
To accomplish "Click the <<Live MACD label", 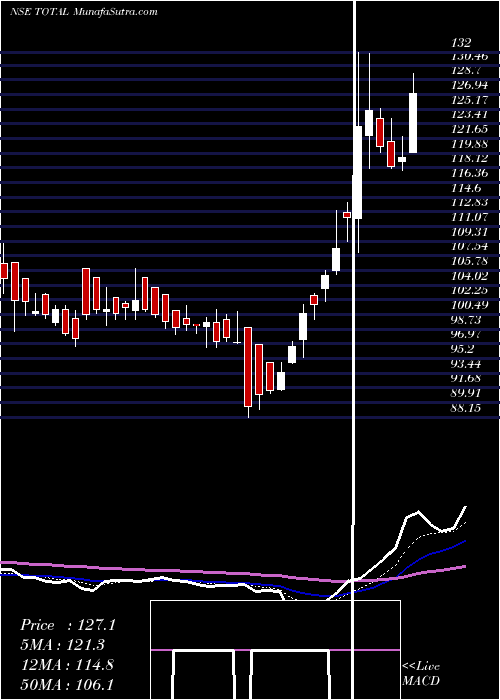I will [x=421, y=673].
